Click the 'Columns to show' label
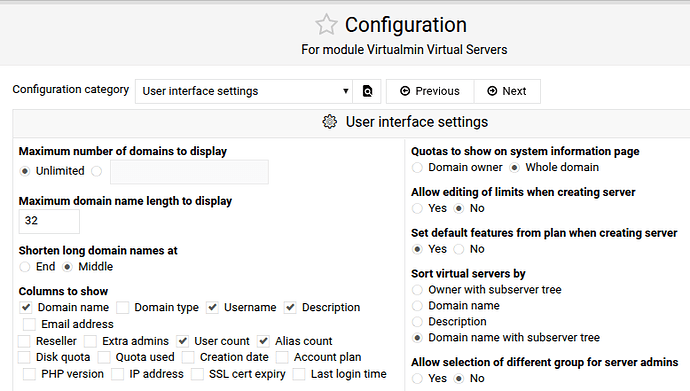 pos(63,291)
